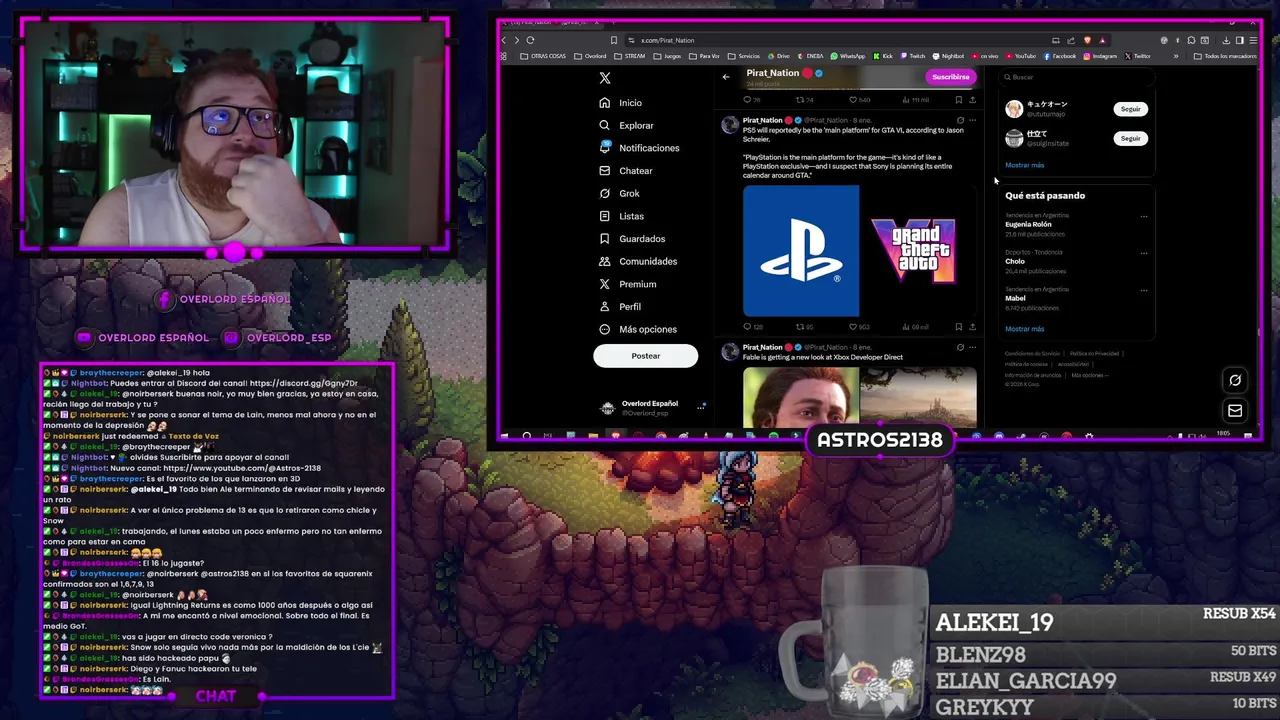Click back arrow beside Pirat_Nation header
The height and width of the screenshot is (720, 1280).
726,77
